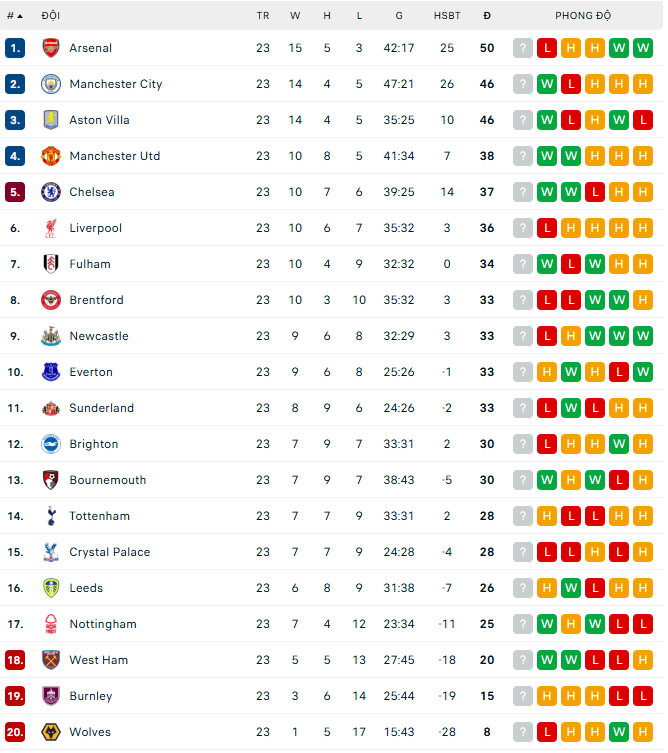668x753 pixels.
Task: Open the Manchester Utd team link
Action: click(114, 156)
